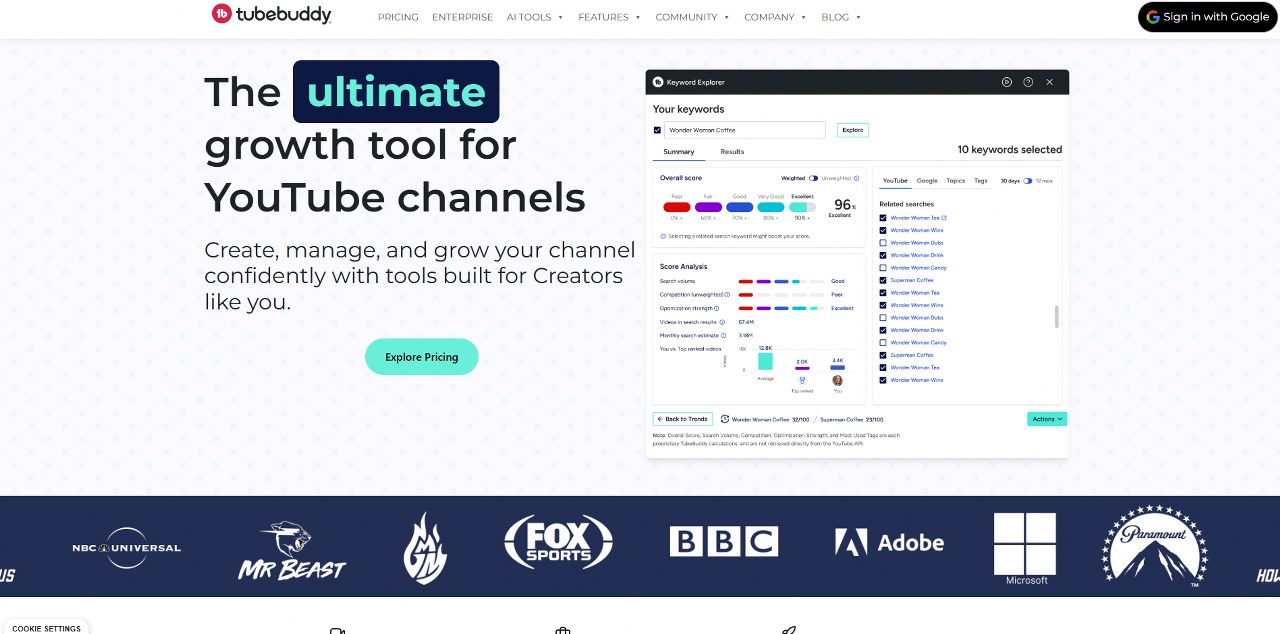Click the TubeBuddy logo in the header
This screenshot has width=1280, height=634.
click(271, 14)
